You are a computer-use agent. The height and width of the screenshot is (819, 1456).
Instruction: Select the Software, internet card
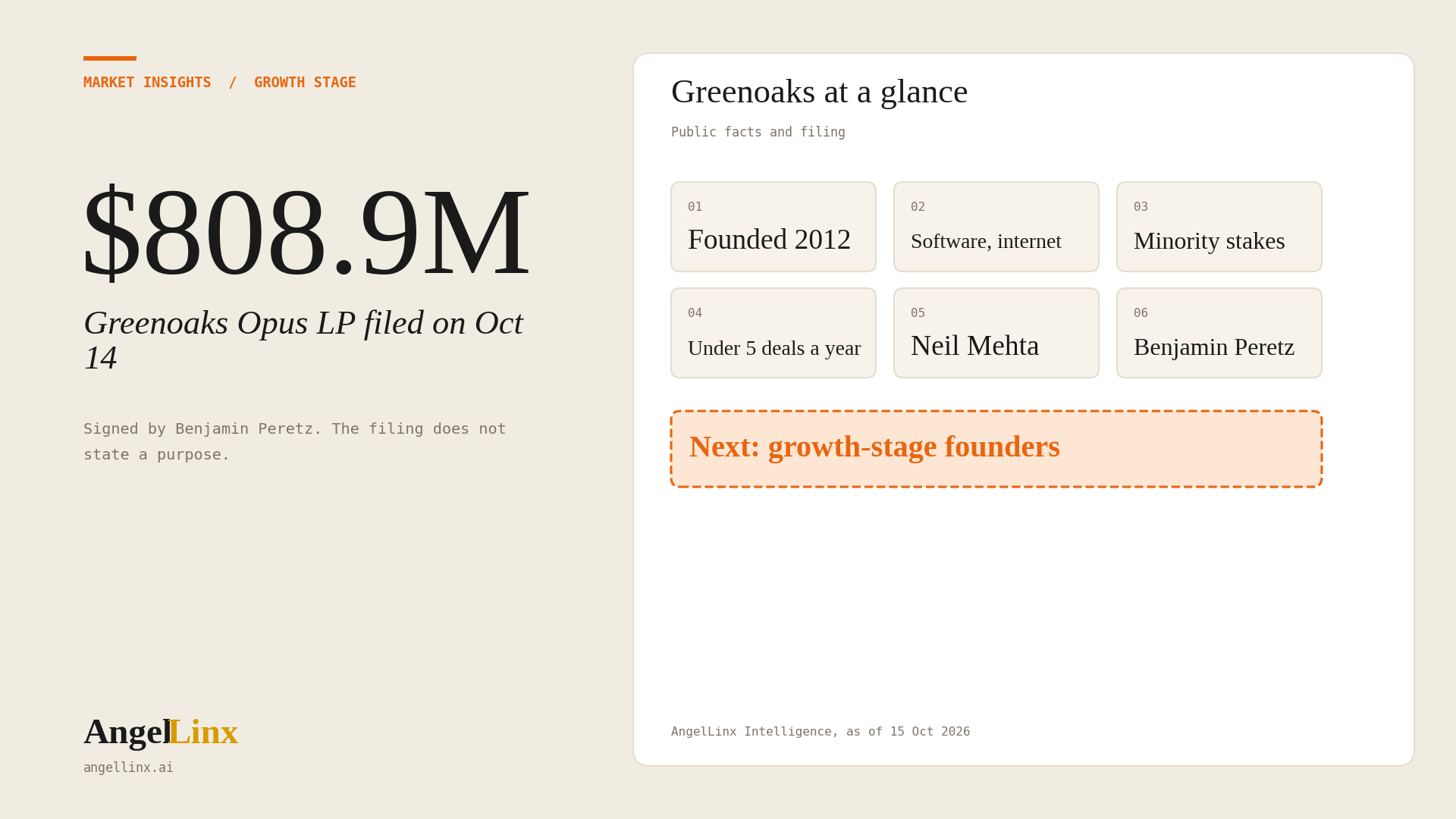pyautogui.click(x=996, y=227)
